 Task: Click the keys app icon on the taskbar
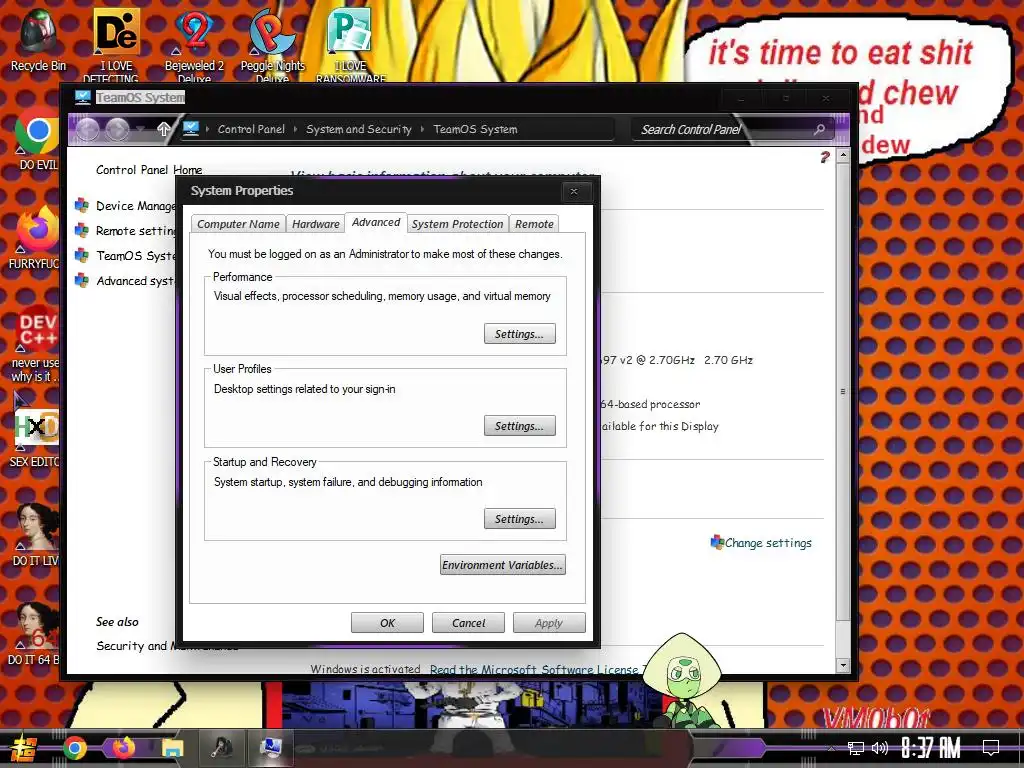click(x=222, y=748)
